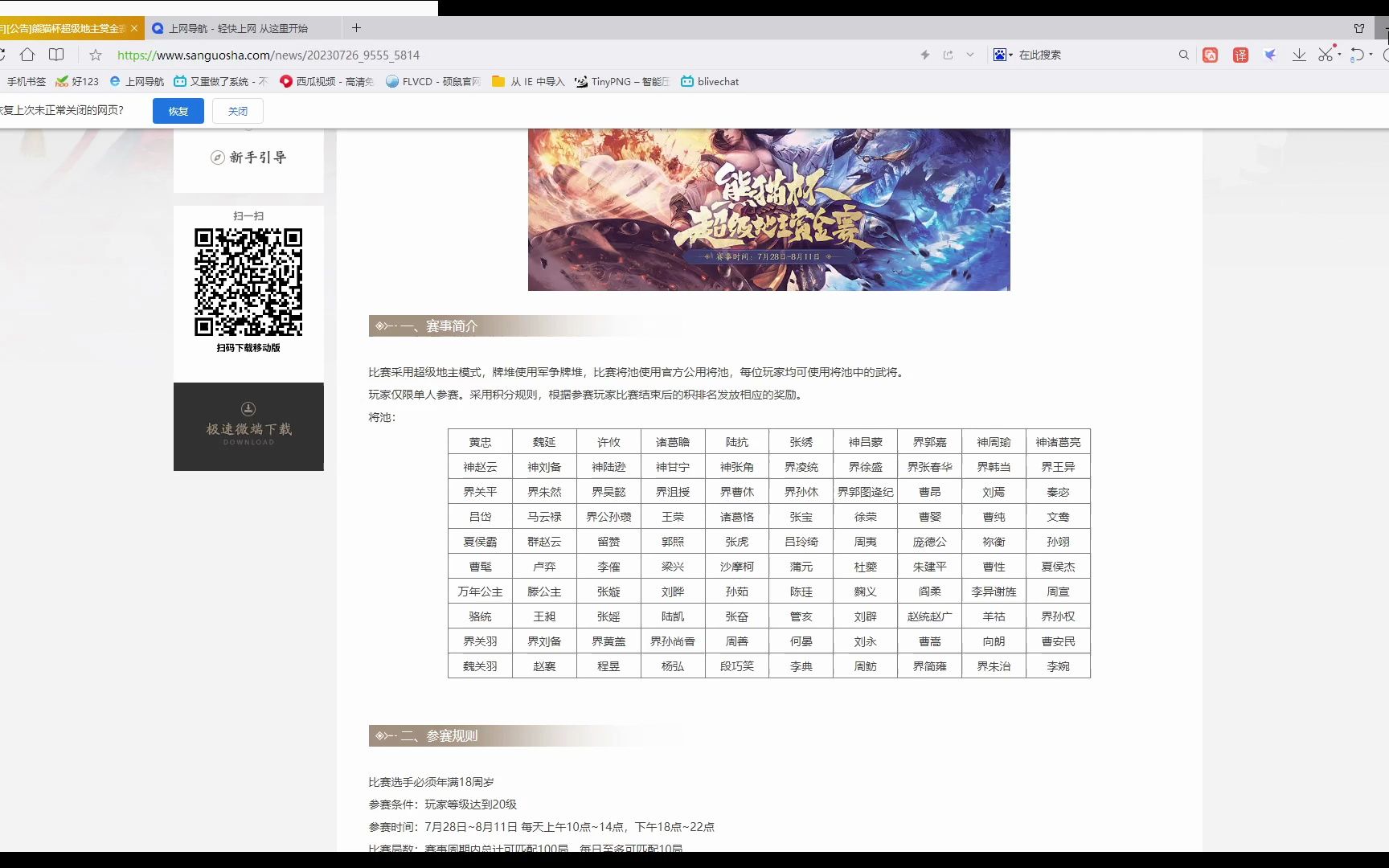Click the 赵统赵广 table cell
The image size is (1389, 868).
[929, 616]
